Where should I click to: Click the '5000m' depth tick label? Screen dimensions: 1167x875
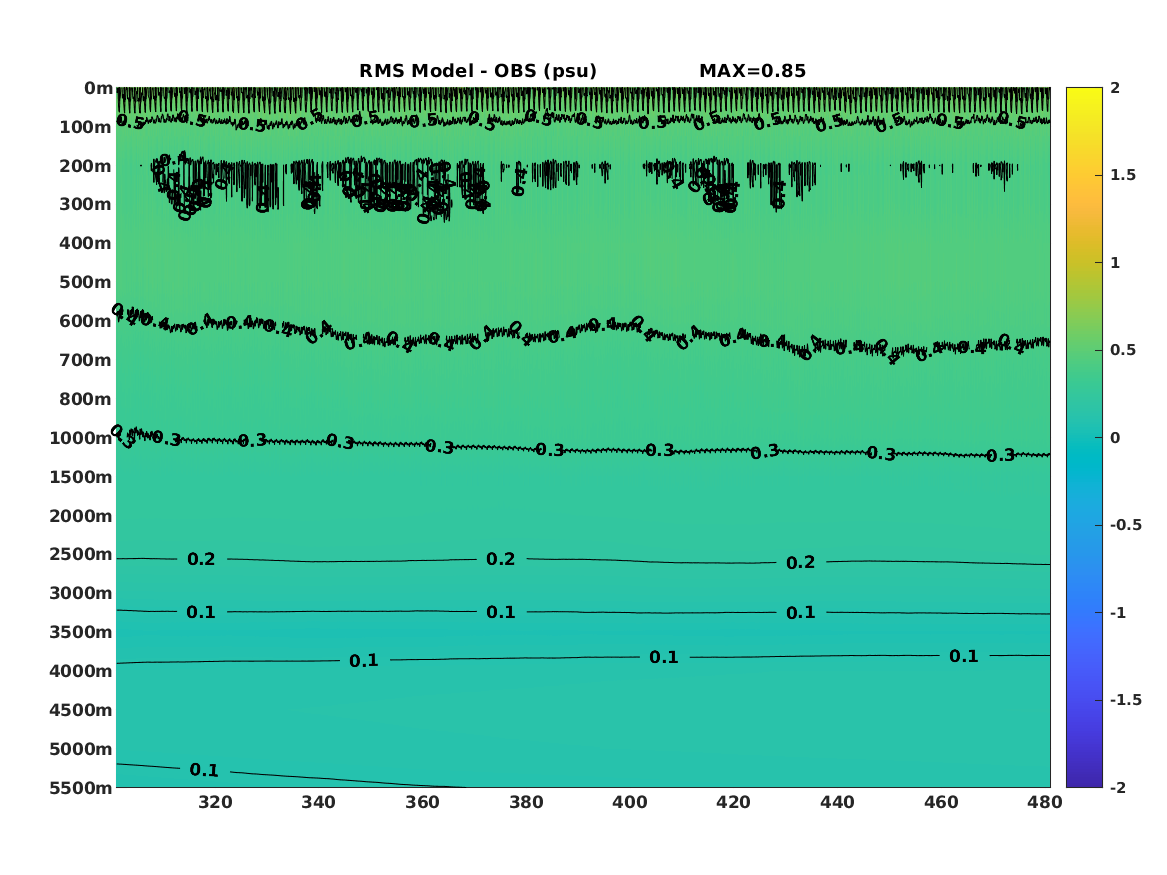pos(80,749)
